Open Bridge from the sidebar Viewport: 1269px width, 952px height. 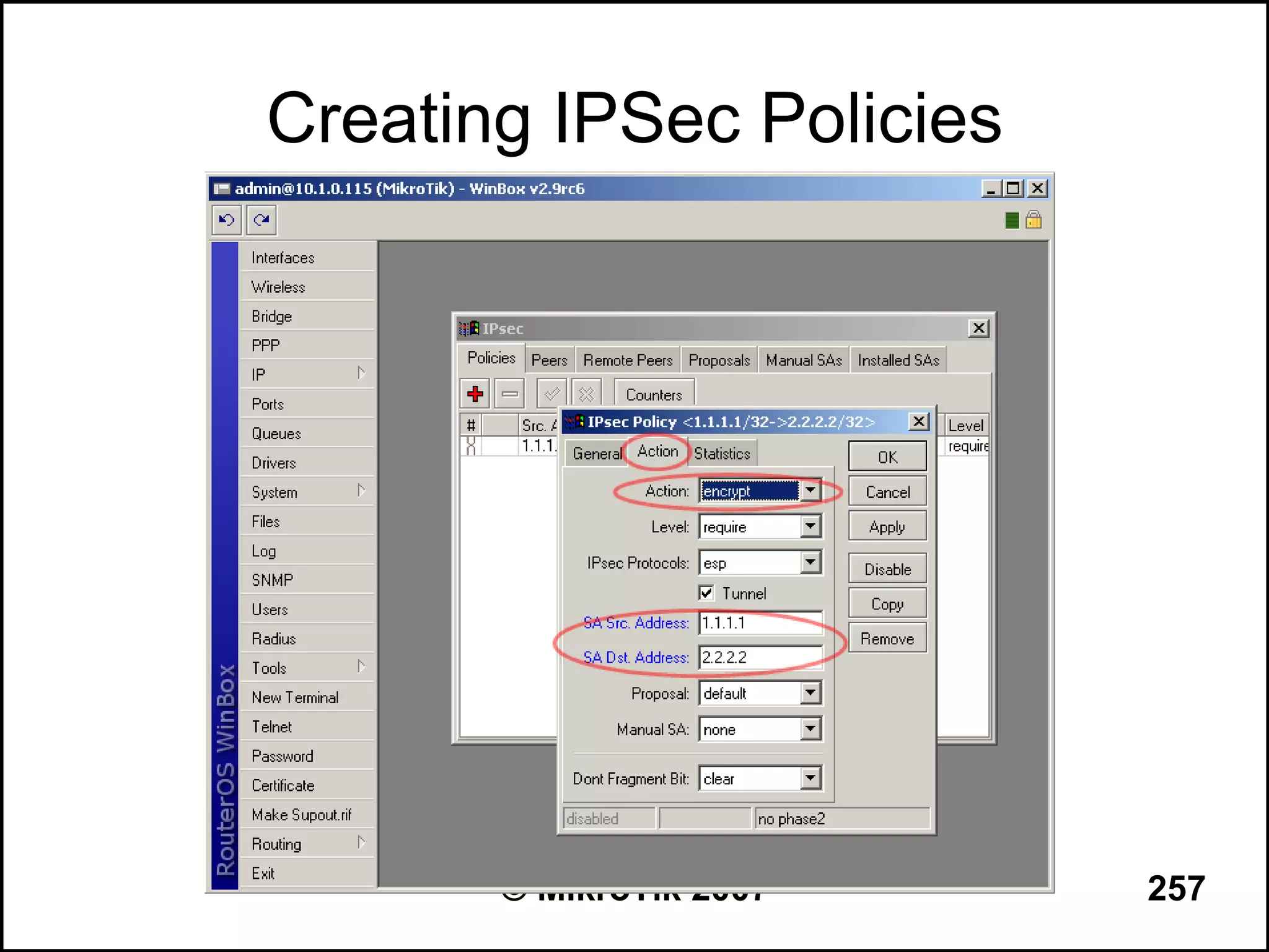click(307, 317)
